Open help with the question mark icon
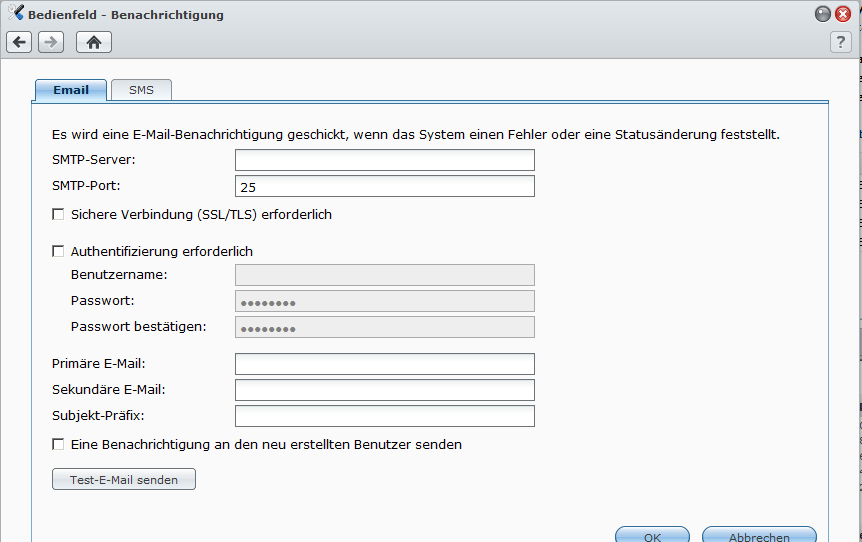Viewport: 862px width, 542px height. 841,42
